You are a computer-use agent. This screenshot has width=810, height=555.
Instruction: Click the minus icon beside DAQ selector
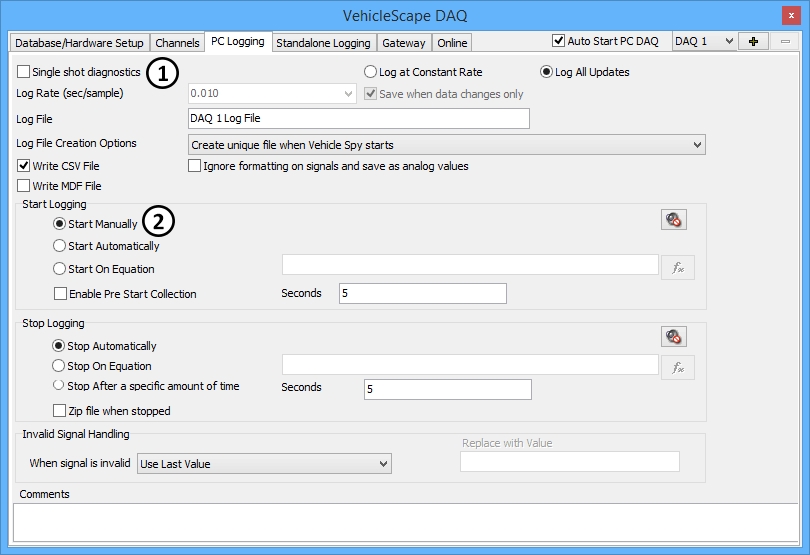(x=784, y=41)
